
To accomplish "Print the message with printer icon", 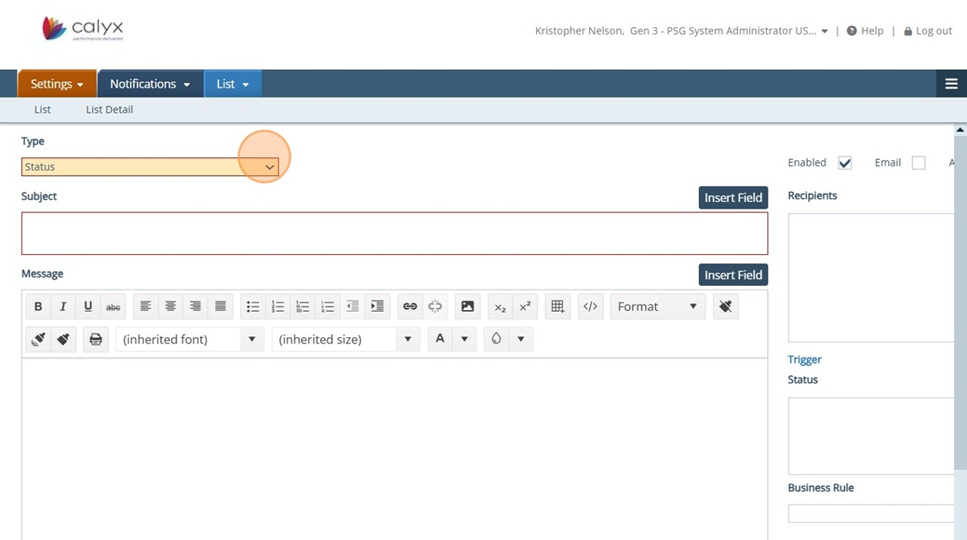I will [x=96, y=340].
